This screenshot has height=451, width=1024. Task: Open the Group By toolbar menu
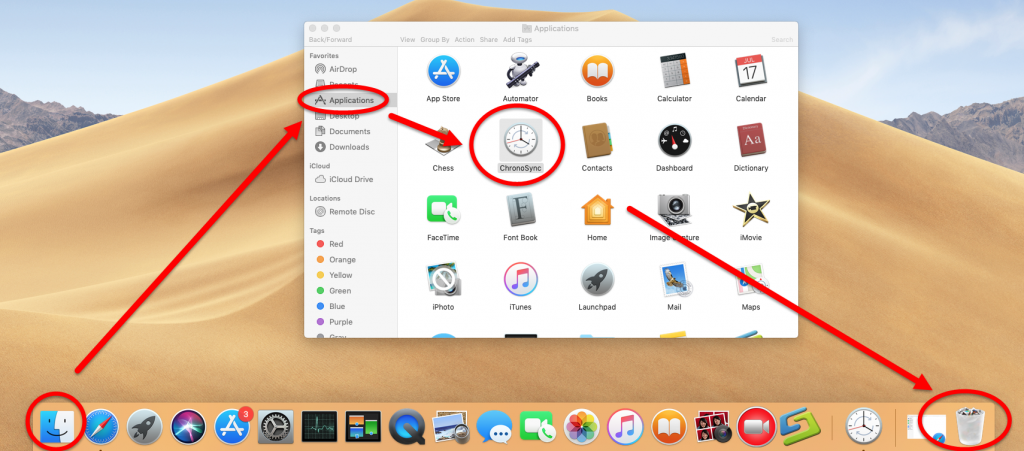pos(435,39)
